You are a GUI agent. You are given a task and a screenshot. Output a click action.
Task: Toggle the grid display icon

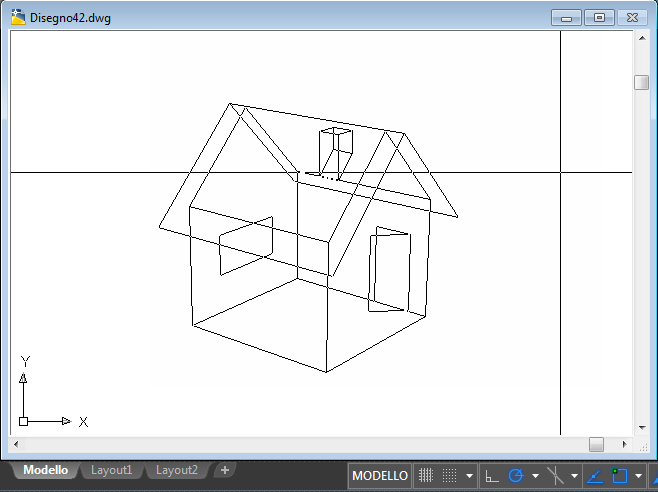click(x=426, y=476)
